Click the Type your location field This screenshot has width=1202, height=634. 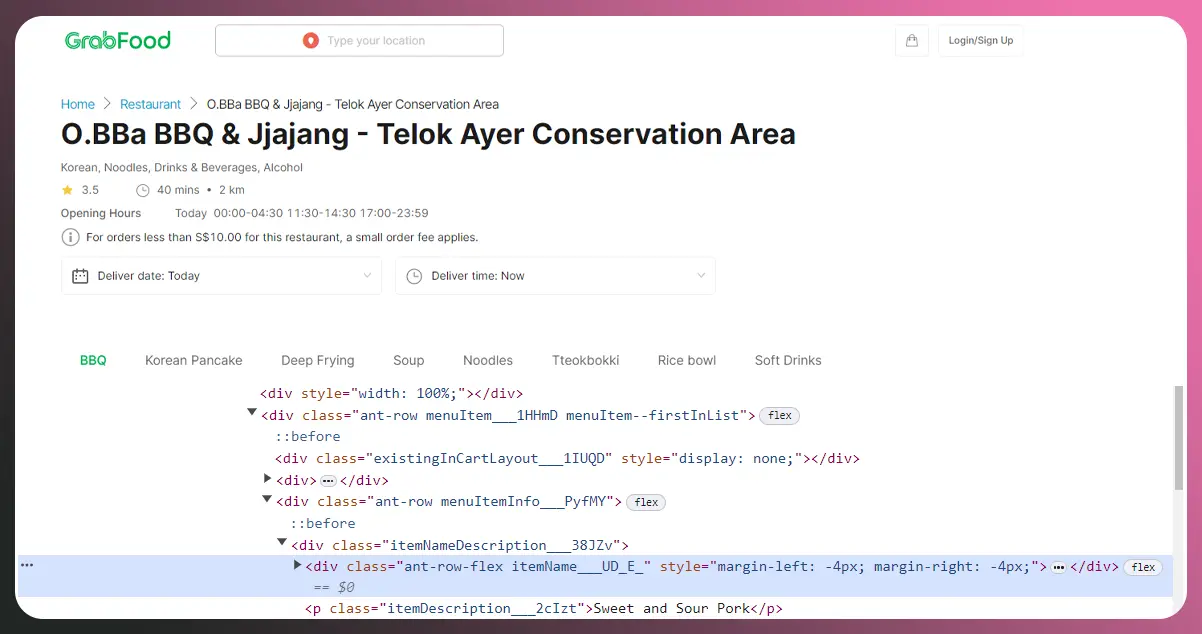point(375,41)
